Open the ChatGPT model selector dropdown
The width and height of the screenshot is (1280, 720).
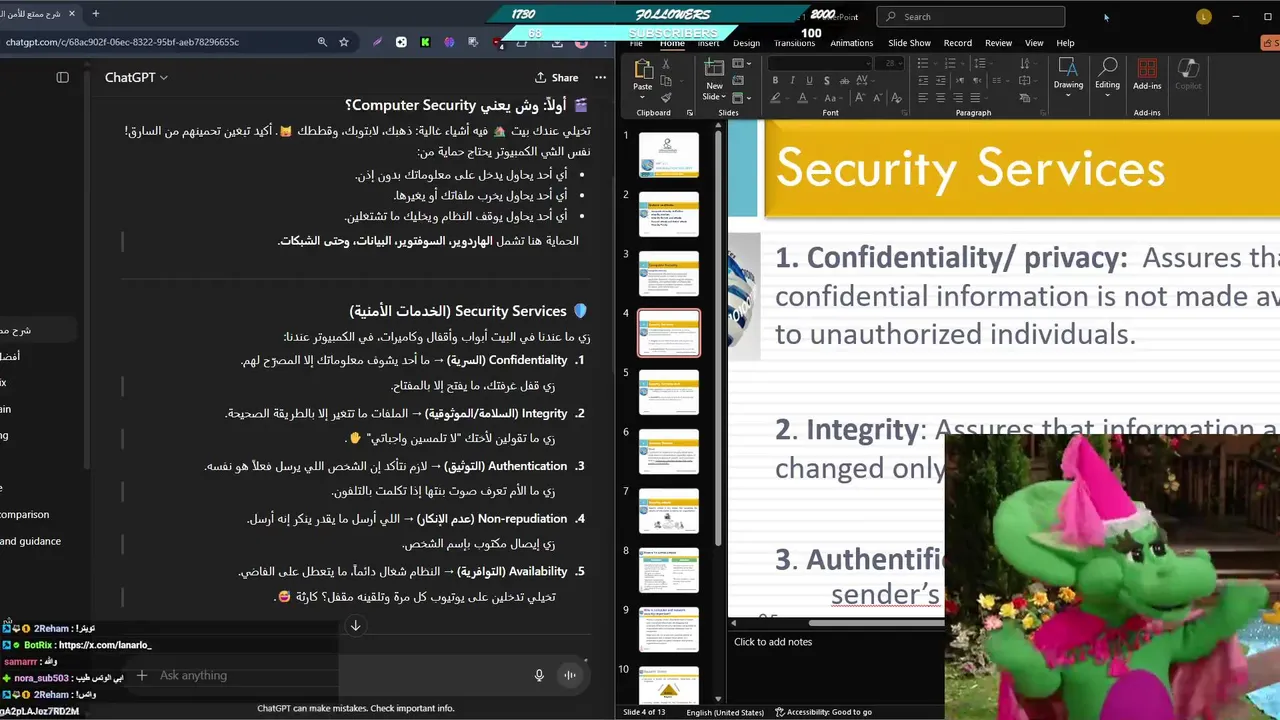point(136,77)
